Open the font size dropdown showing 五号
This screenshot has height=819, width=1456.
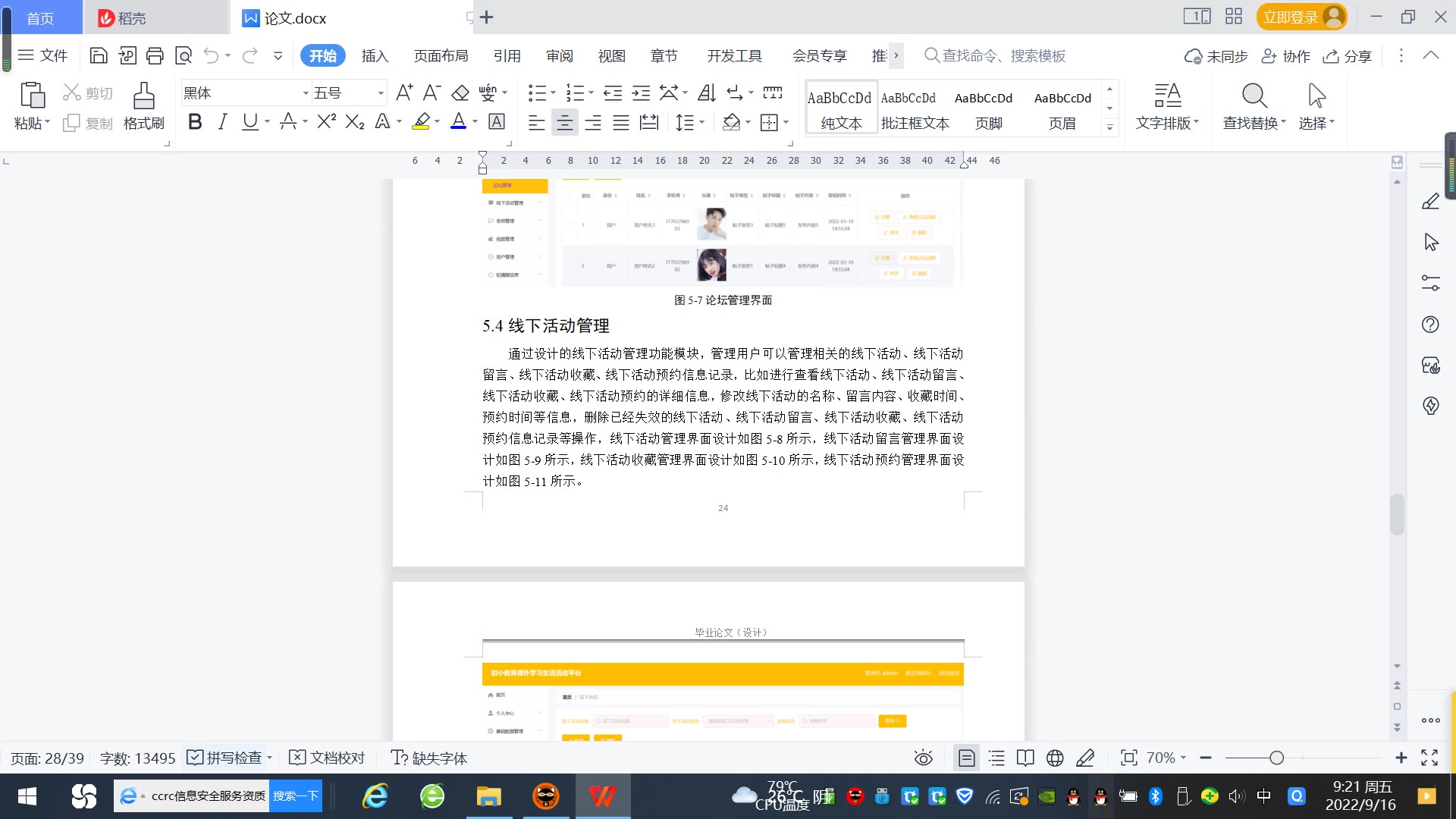(x=381, y=93)
